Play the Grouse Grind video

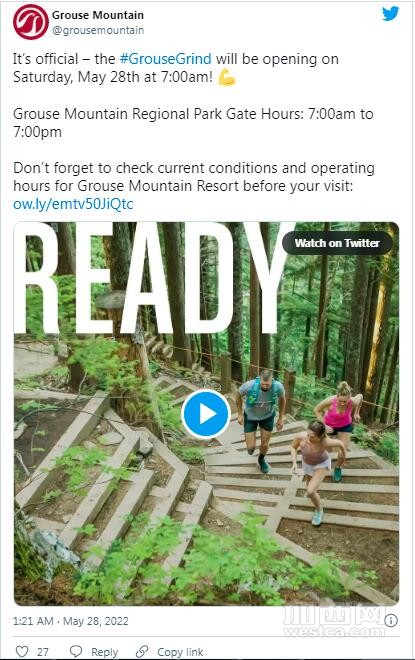(x=206, y=414)
